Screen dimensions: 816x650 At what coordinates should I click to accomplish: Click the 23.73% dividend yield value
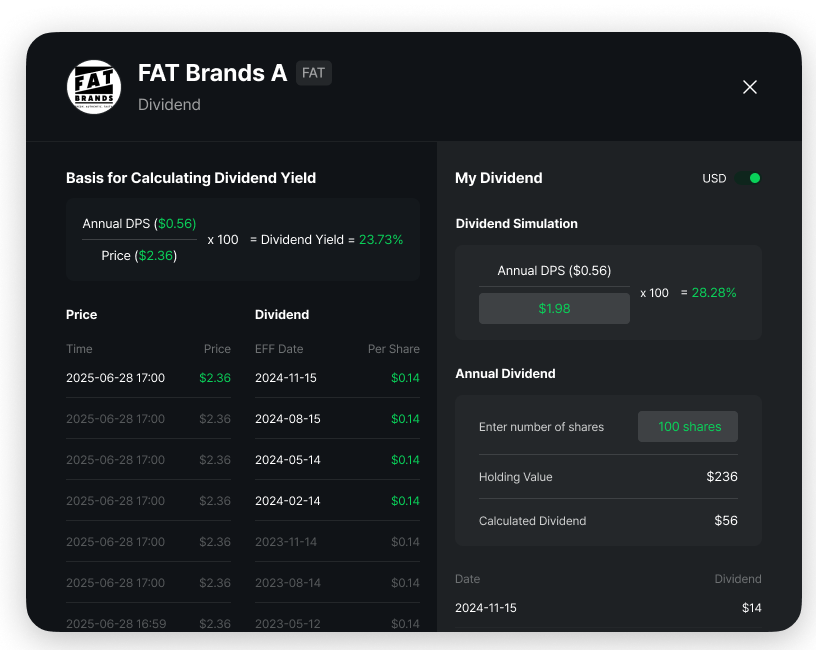[381, 240]
